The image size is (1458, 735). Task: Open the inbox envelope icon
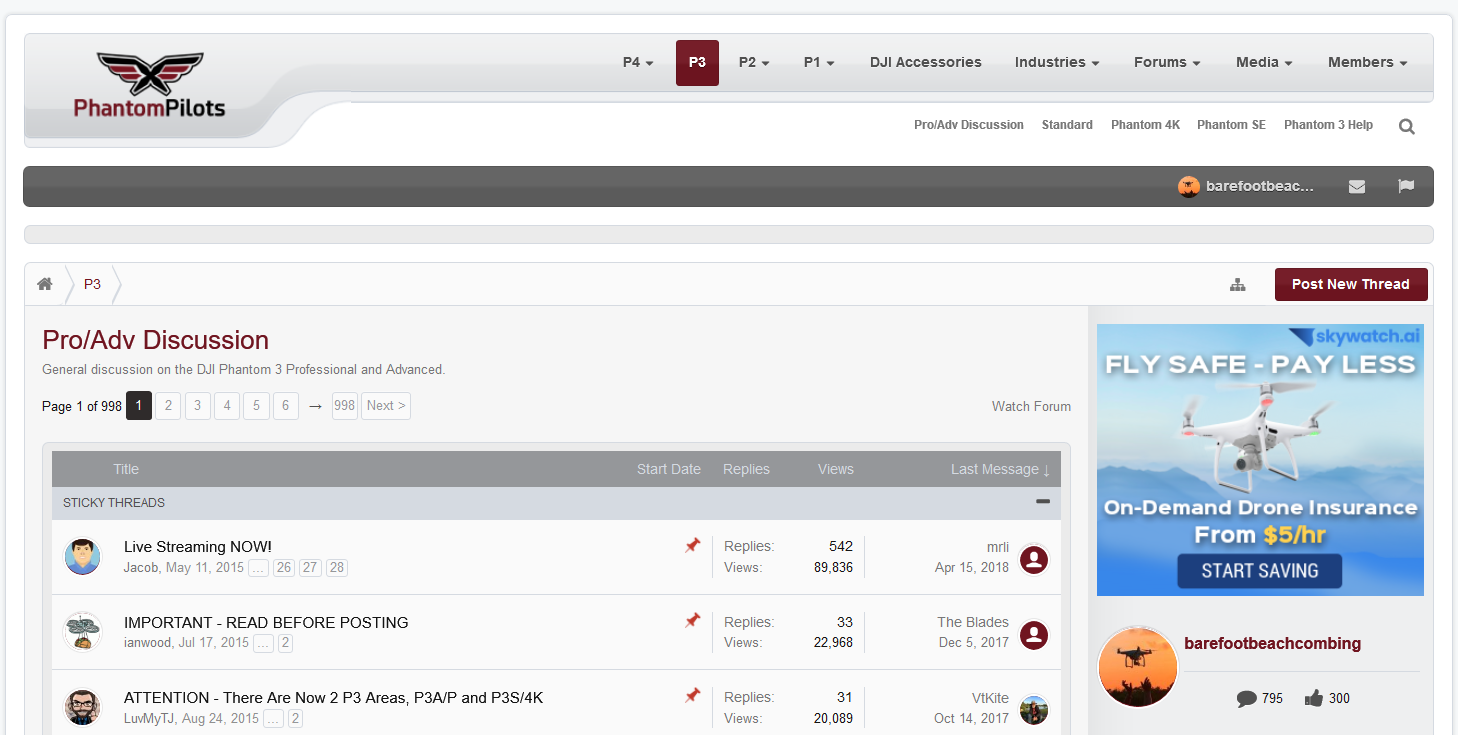click(1356, 186)
